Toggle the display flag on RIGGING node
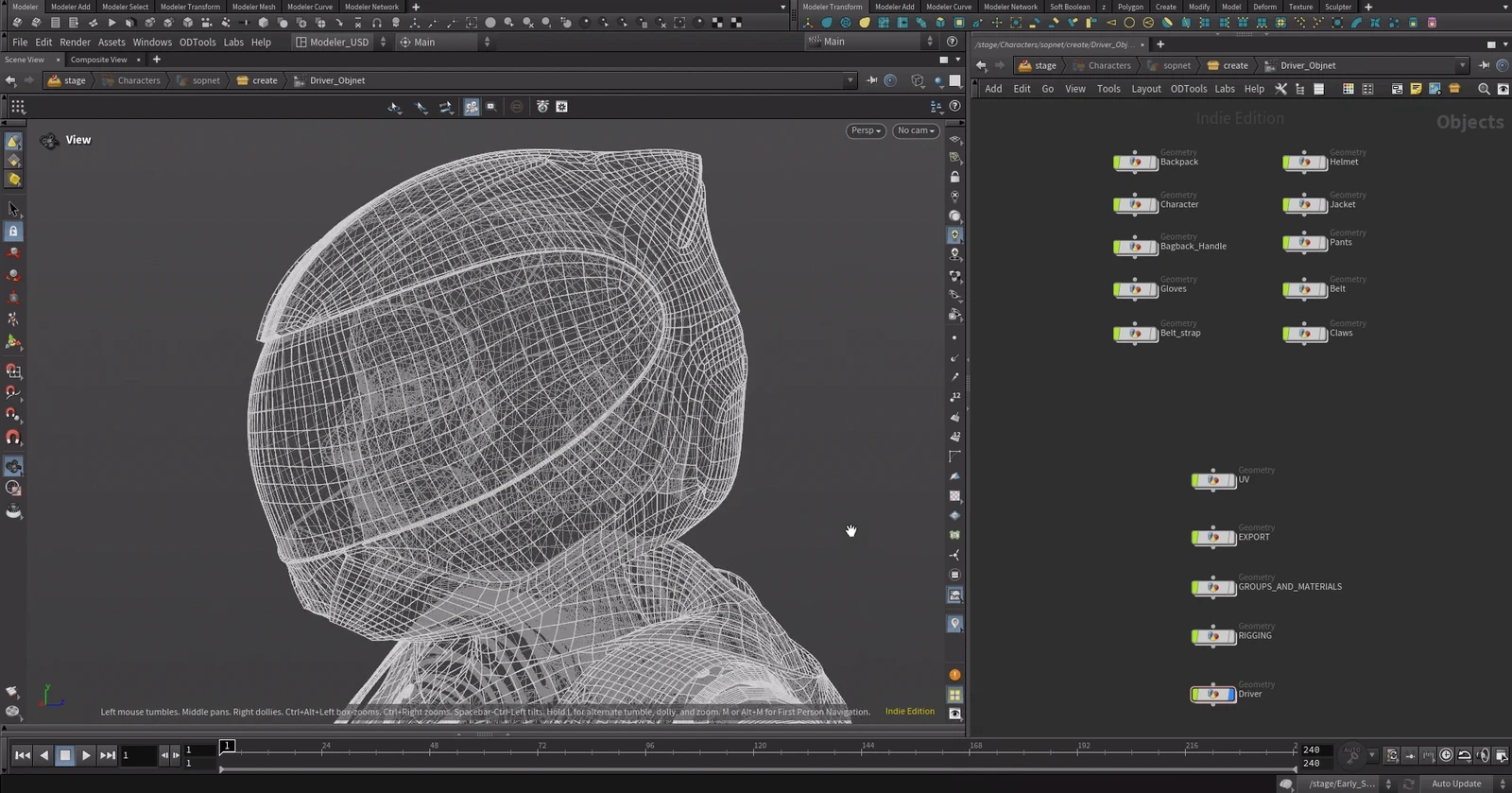The height and width of the screenshot is (793, 1512). click(1231, 636)
